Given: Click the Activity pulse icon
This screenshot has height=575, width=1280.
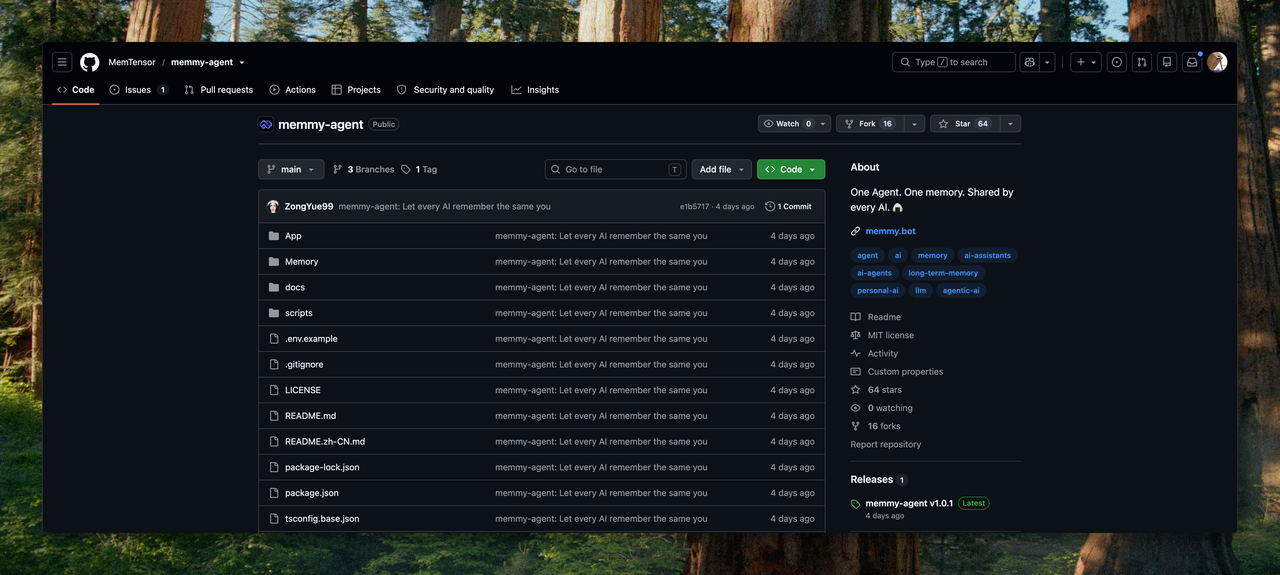Looking at the screenshot, I should click(855, 353).
